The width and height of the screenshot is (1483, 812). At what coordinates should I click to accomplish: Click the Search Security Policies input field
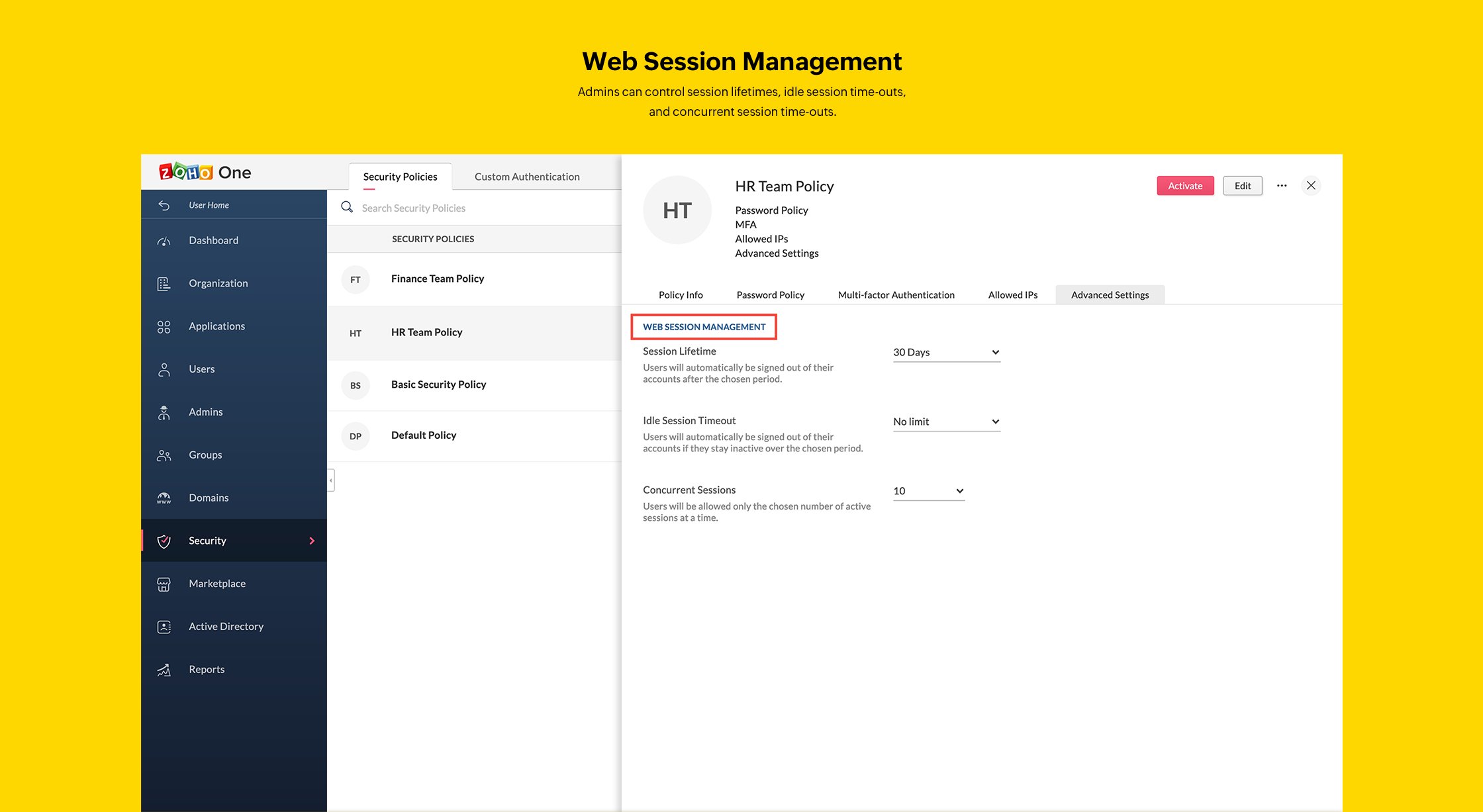click(480, 207)
